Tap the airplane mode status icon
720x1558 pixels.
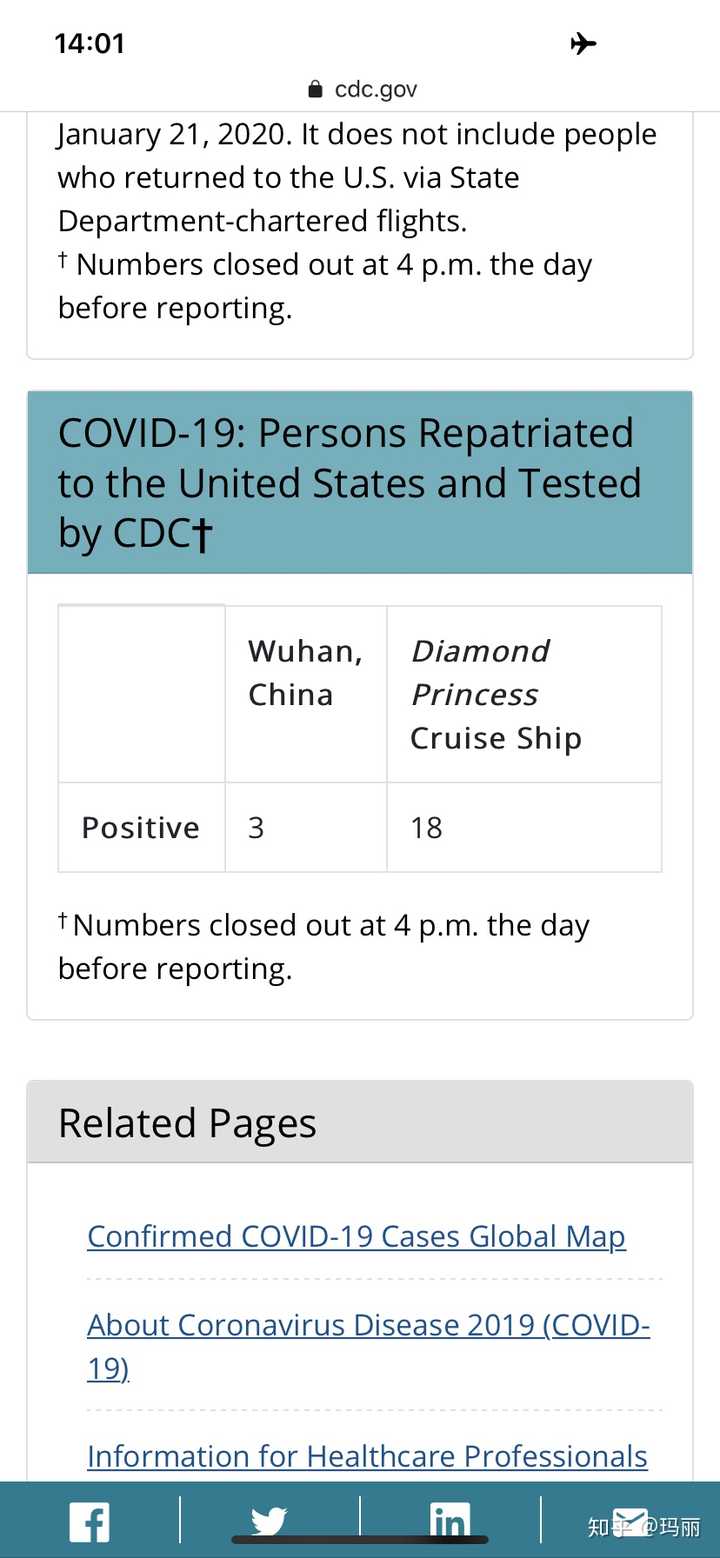(x=583, y=44)
